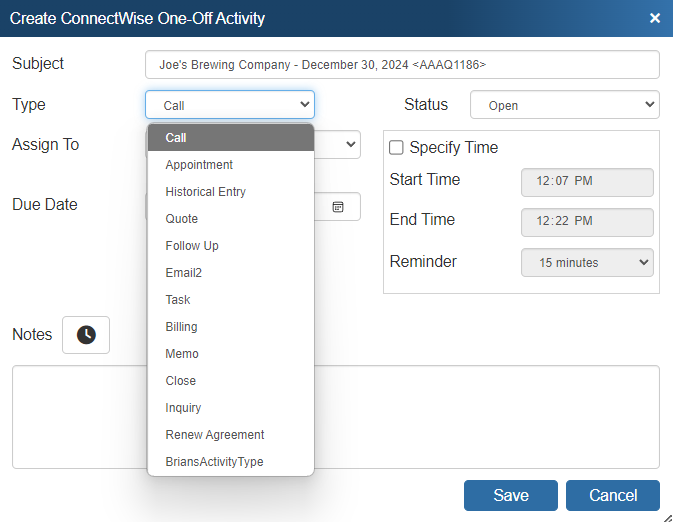Choose BriansActivityType option

(214, 462)
